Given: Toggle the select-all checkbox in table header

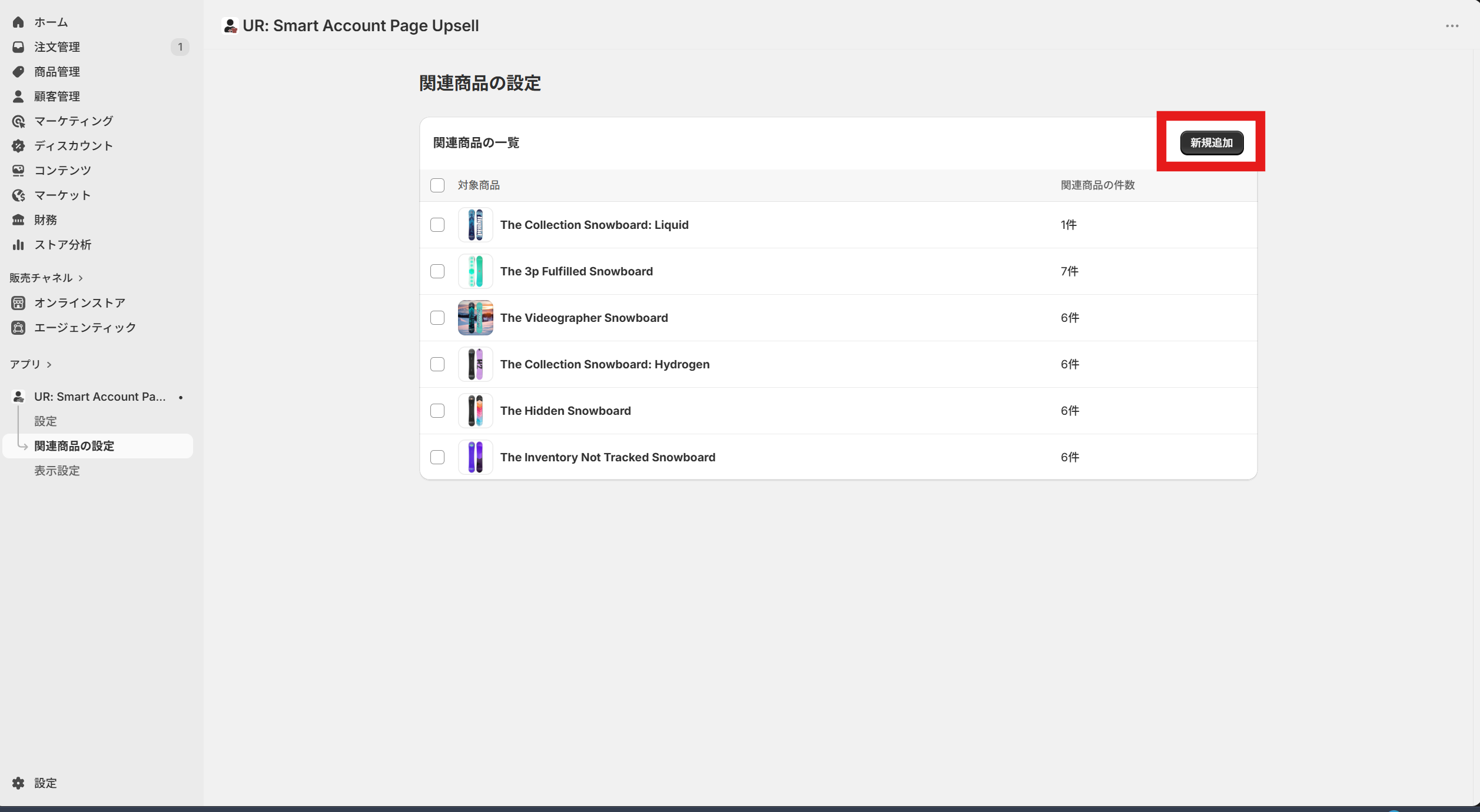Looking at the screenshot, I should 437,185.
